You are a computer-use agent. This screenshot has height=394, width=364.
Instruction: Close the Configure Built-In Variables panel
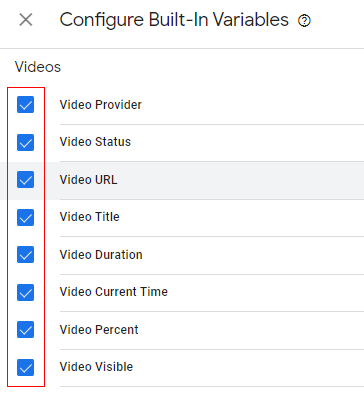click(26, 20)
